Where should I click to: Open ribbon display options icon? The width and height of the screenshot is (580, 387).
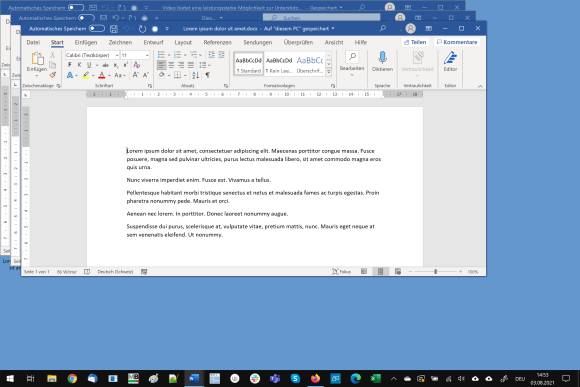[x=429, y=28]
